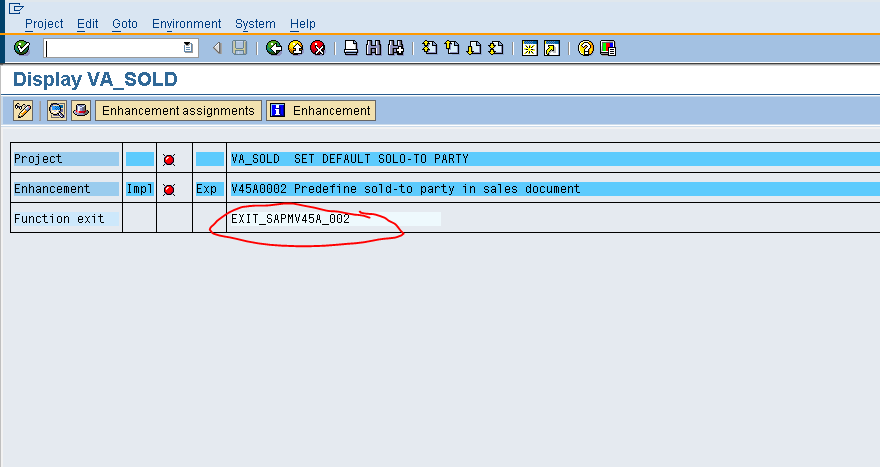The height and width of the screenshot is (467, 880).
Task: Click the yellow Exit arrow icon
Action: [296, 48]
